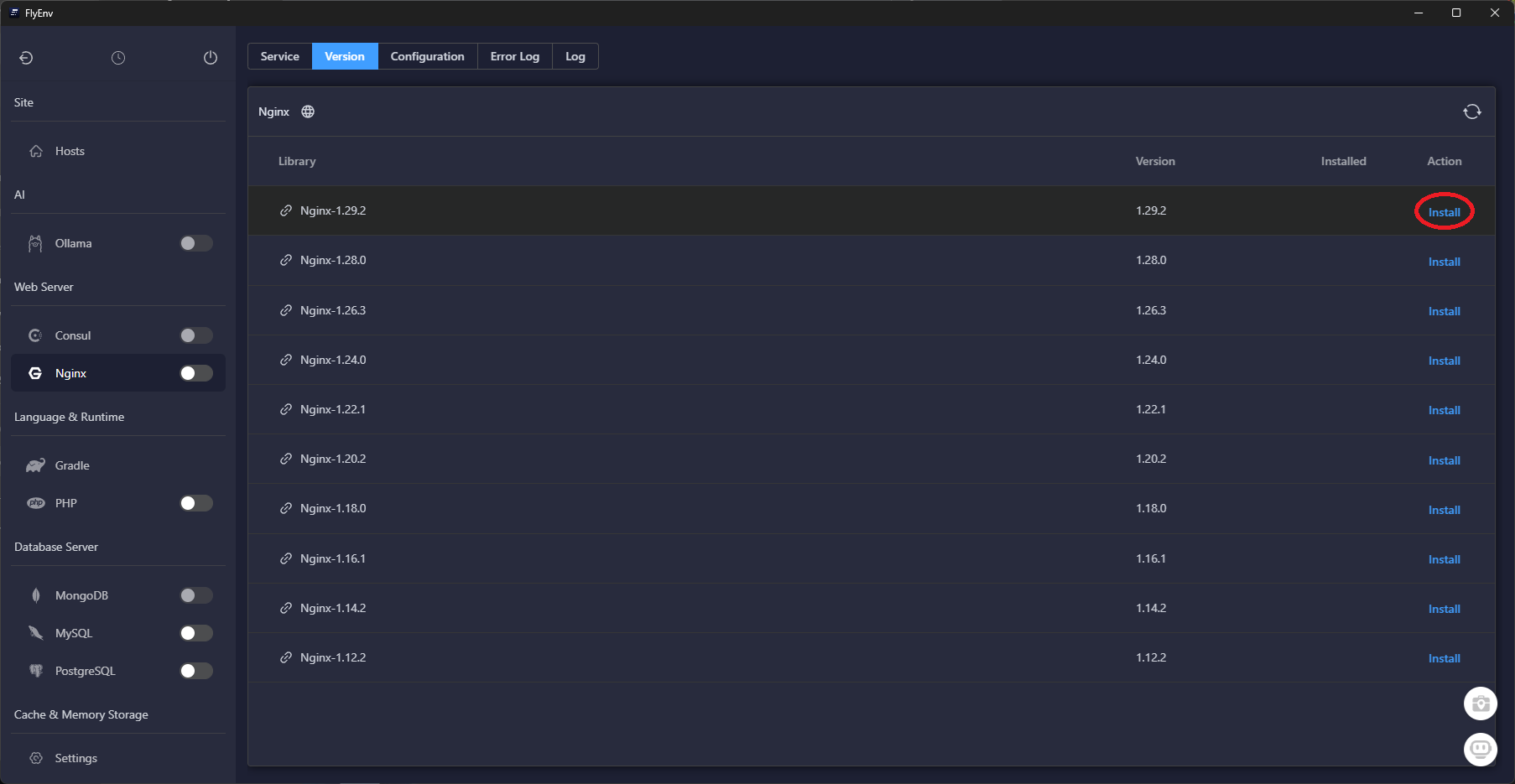The height and width of the screenshot is (784, 1515).
Task: Click the globe icon next to Nginx title
Action: [308, 112]
